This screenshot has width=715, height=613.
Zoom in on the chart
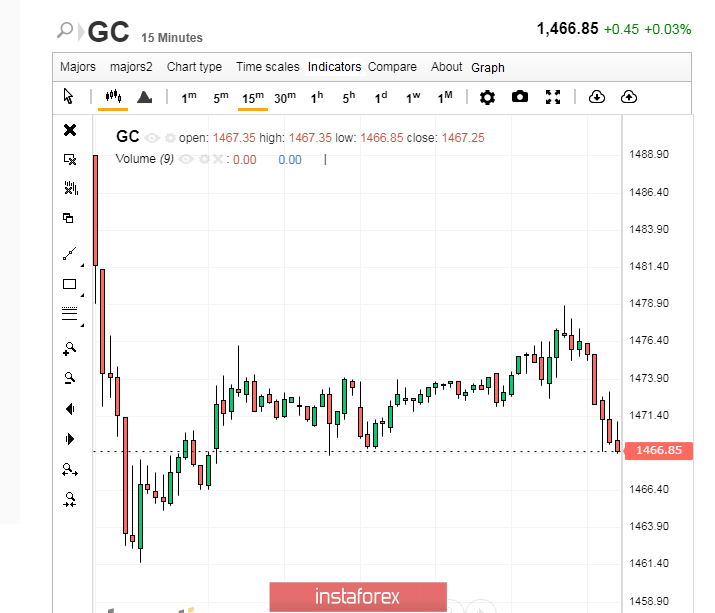coord(69,349)
